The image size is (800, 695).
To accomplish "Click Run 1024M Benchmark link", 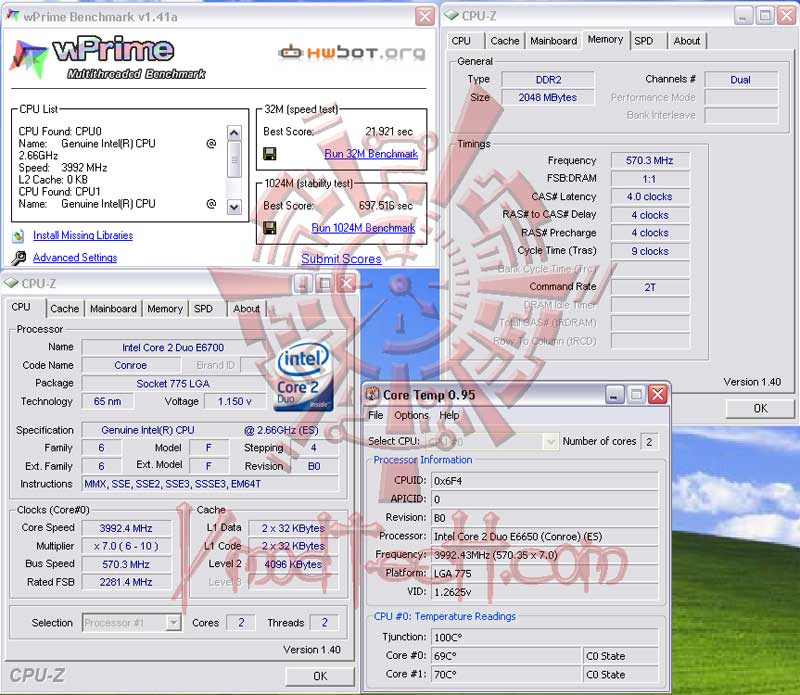I will tap(363, 228).
